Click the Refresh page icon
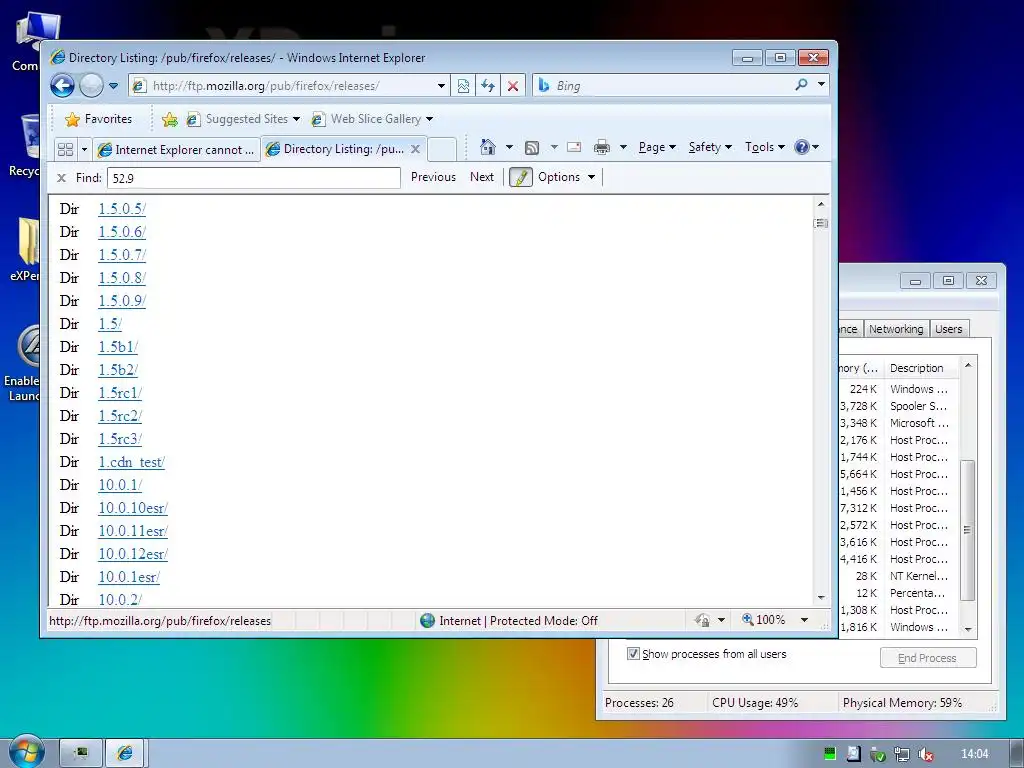 point(488,86)
